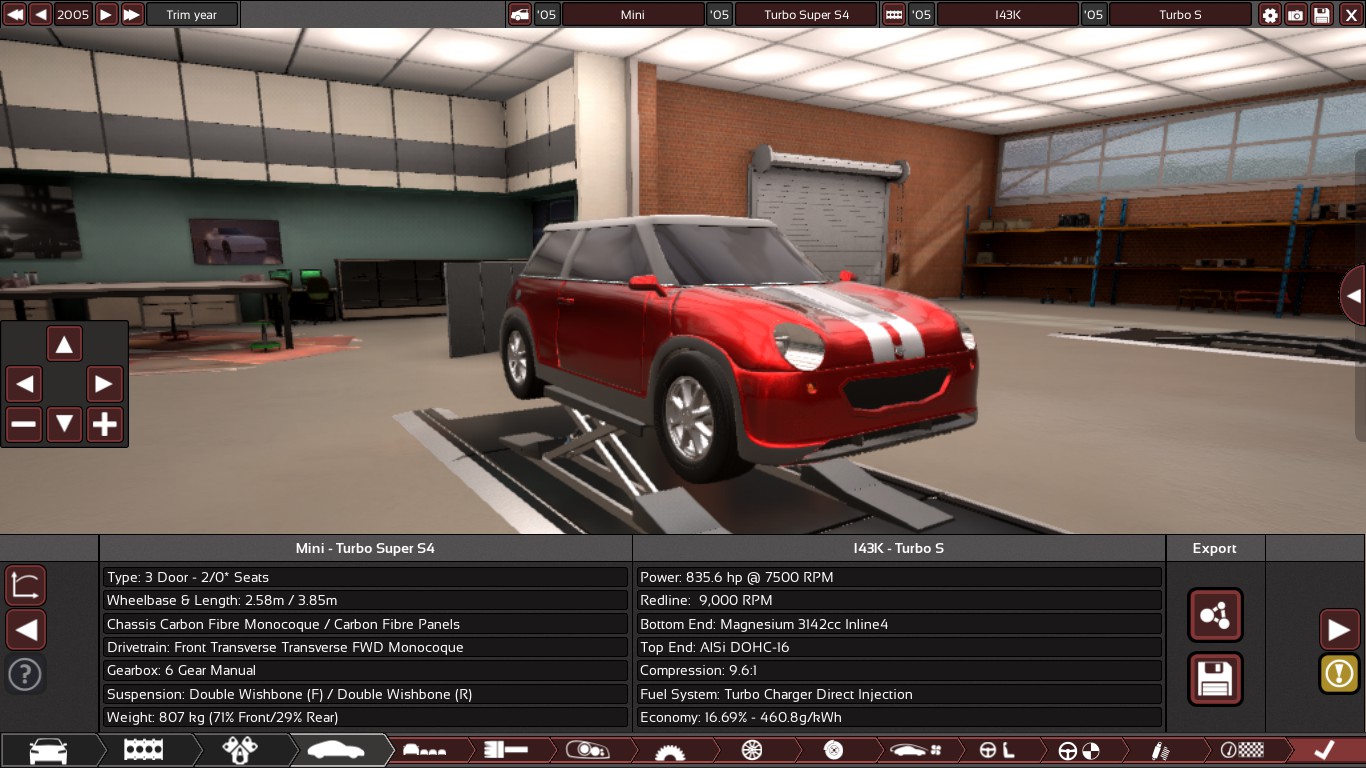Open the gearbox cog tab
The height and width of the screenshot is (768, 1366).
(x=670, y=750)
